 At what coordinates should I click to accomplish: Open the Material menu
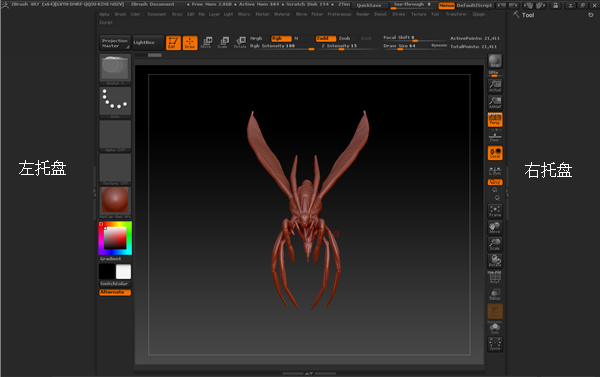click(282, 14)
